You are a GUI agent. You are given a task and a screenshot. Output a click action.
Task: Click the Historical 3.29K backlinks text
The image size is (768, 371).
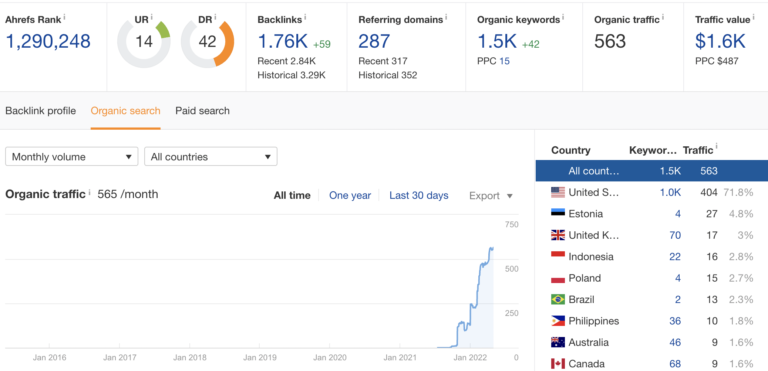tap(291, 75)
